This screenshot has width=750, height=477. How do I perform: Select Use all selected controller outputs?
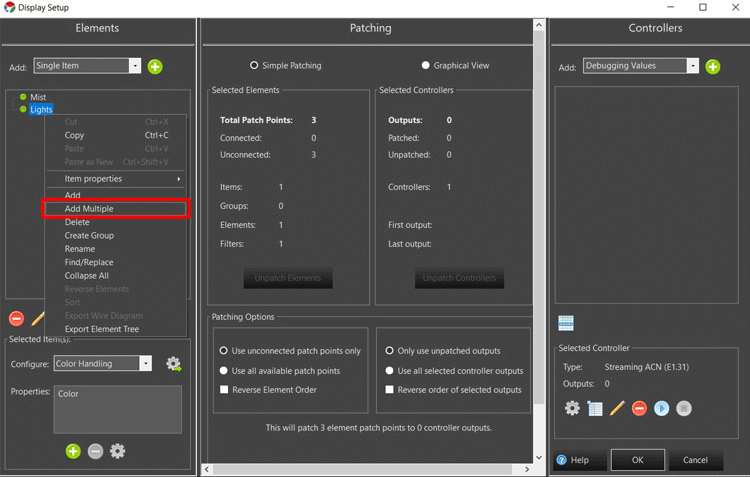click(390, 370)
